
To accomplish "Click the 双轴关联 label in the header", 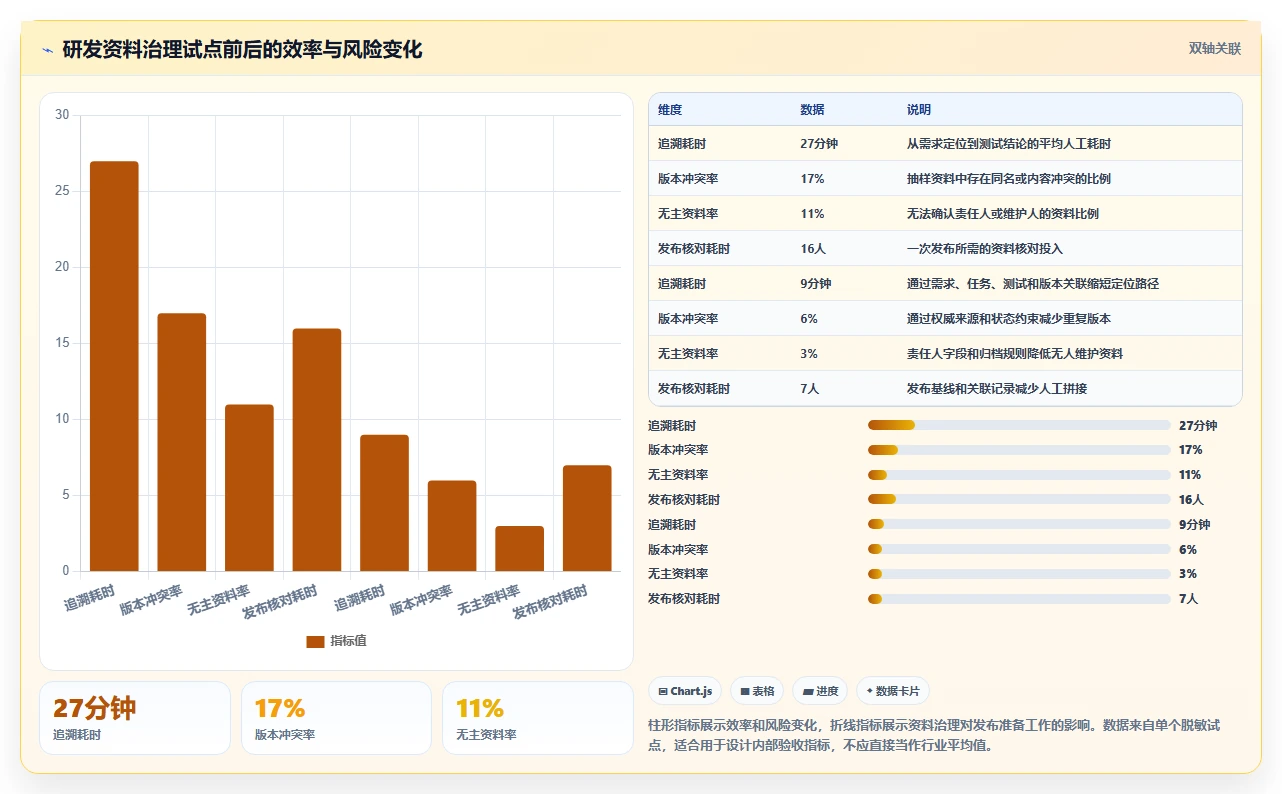I will [x=1214, y=49].
